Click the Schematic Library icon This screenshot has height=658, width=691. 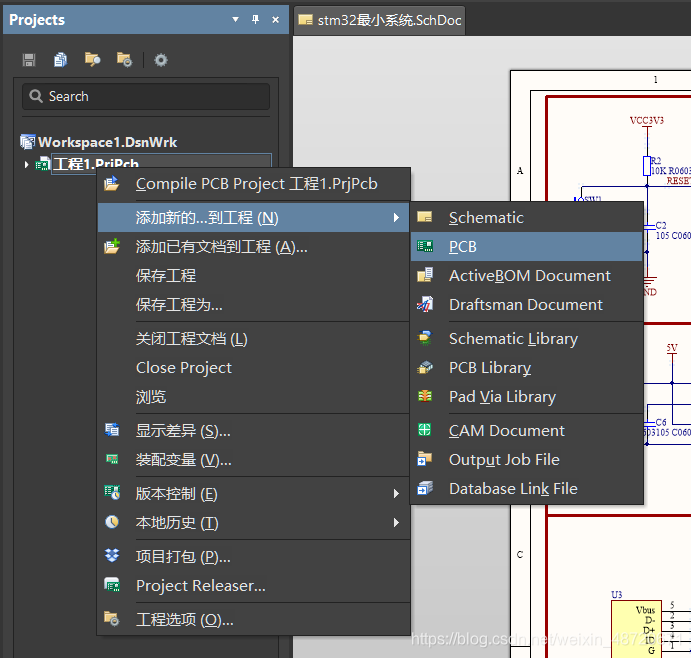point(425,338)
